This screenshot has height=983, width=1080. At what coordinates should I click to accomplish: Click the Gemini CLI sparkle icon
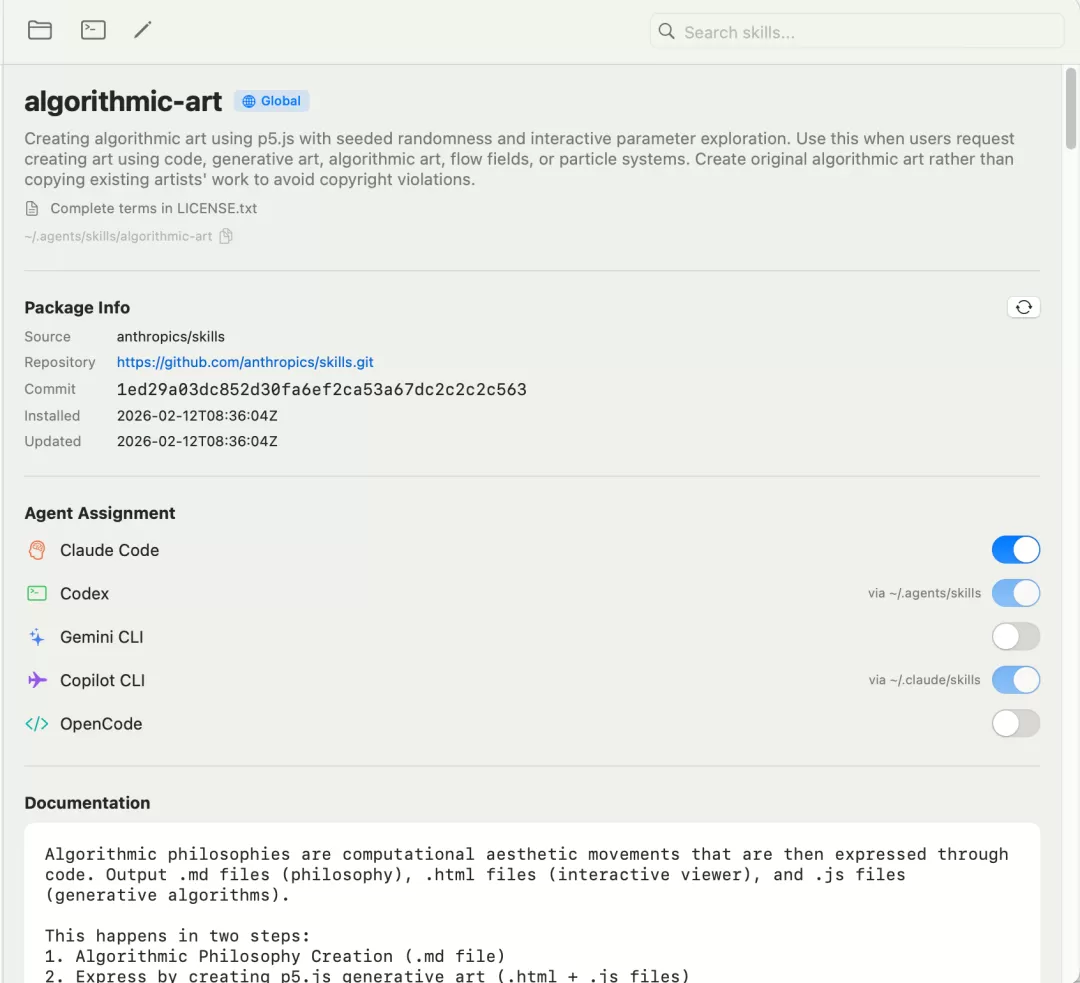(x=37, y=637)
